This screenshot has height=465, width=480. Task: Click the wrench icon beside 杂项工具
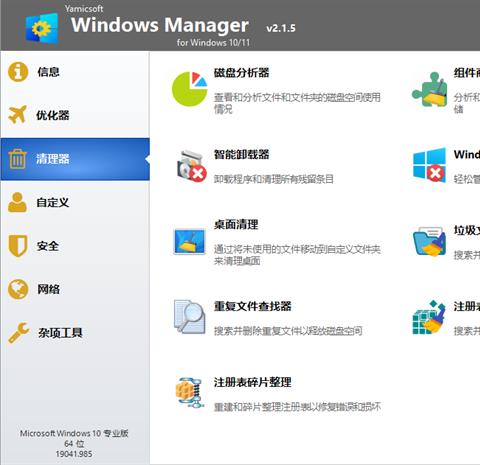pos(19,333)
